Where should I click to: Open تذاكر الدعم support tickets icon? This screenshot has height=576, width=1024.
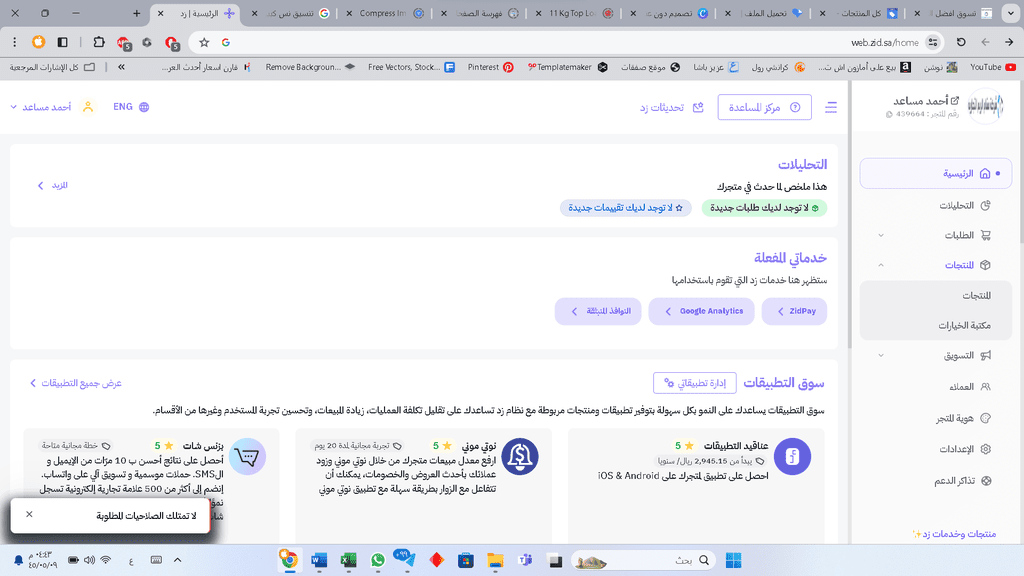click(986, 481)
